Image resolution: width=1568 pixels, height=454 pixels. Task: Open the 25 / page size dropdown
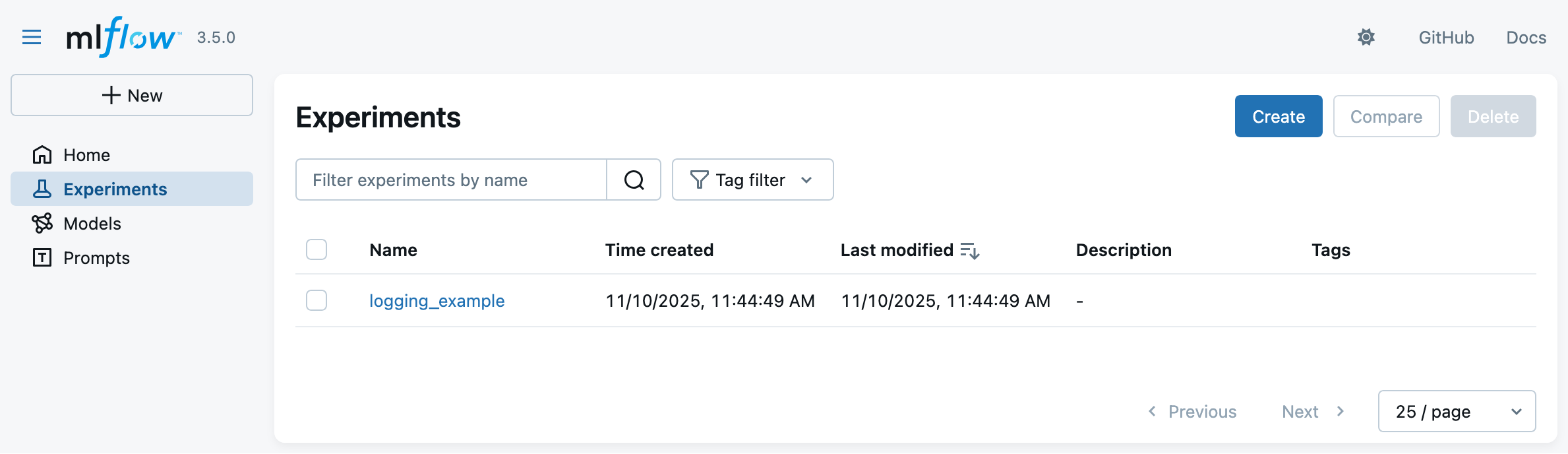[x=1457, y=411]
